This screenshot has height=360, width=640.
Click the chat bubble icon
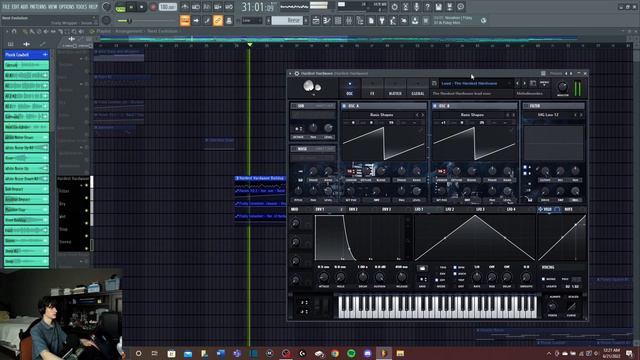coord(460,7)
